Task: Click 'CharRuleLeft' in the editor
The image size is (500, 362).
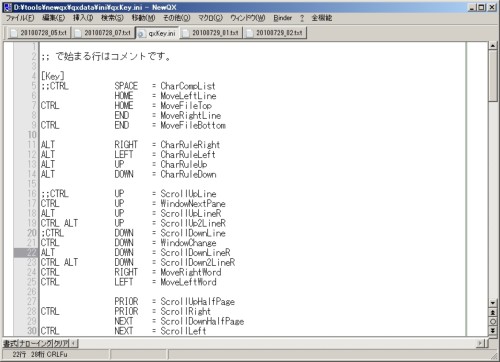Action: coord(188,155)
